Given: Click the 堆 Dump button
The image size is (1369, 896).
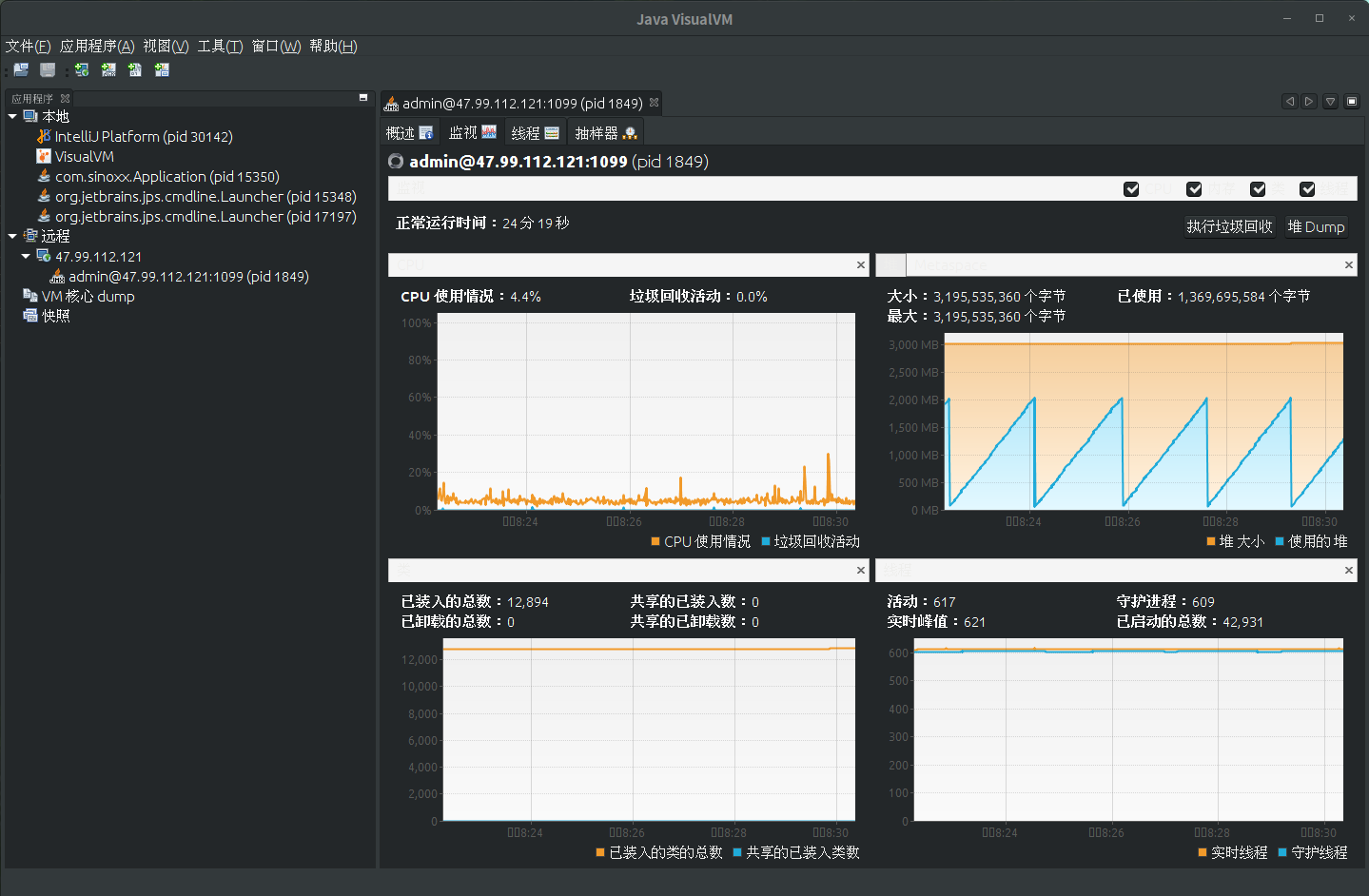Looking at the screenshot, I should point(1316,226).
